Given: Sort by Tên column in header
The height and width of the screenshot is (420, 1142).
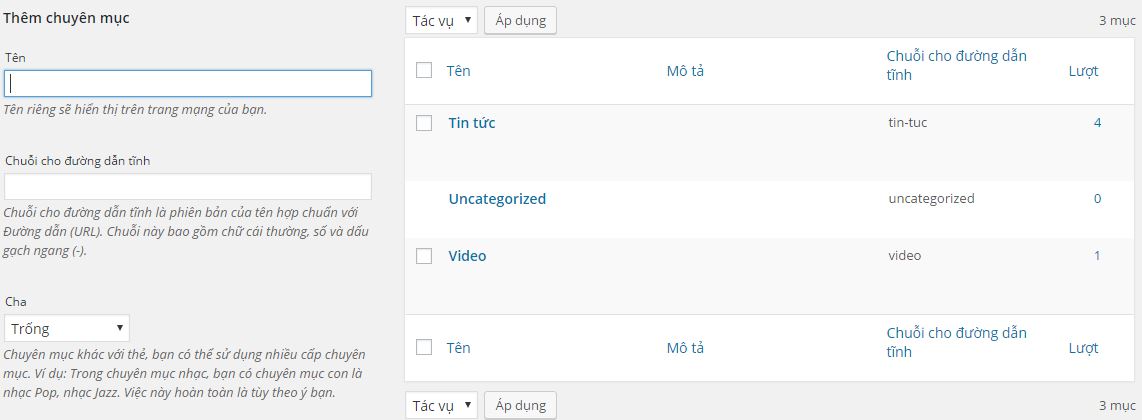Looking at the screenshot, I should click(458, 71).
